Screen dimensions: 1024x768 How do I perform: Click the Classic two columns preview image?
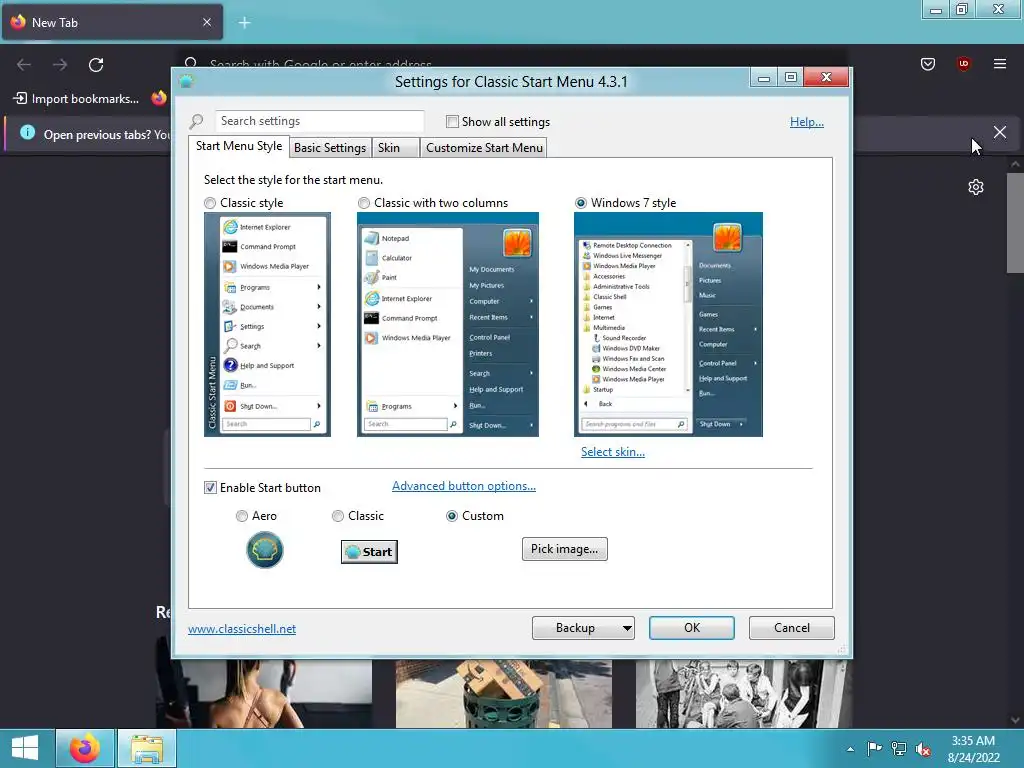point(448,325)
